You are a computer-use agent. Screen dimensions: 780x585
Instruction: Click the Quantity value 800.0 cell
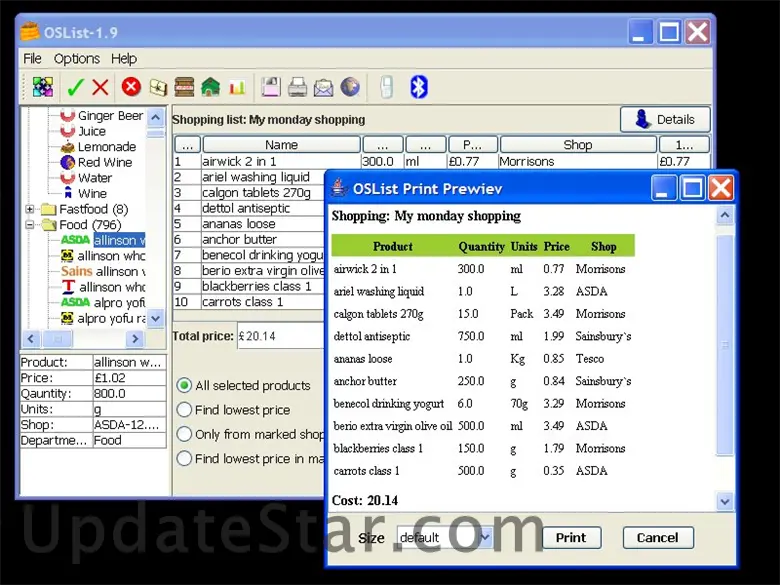click(x=129, y=393)
